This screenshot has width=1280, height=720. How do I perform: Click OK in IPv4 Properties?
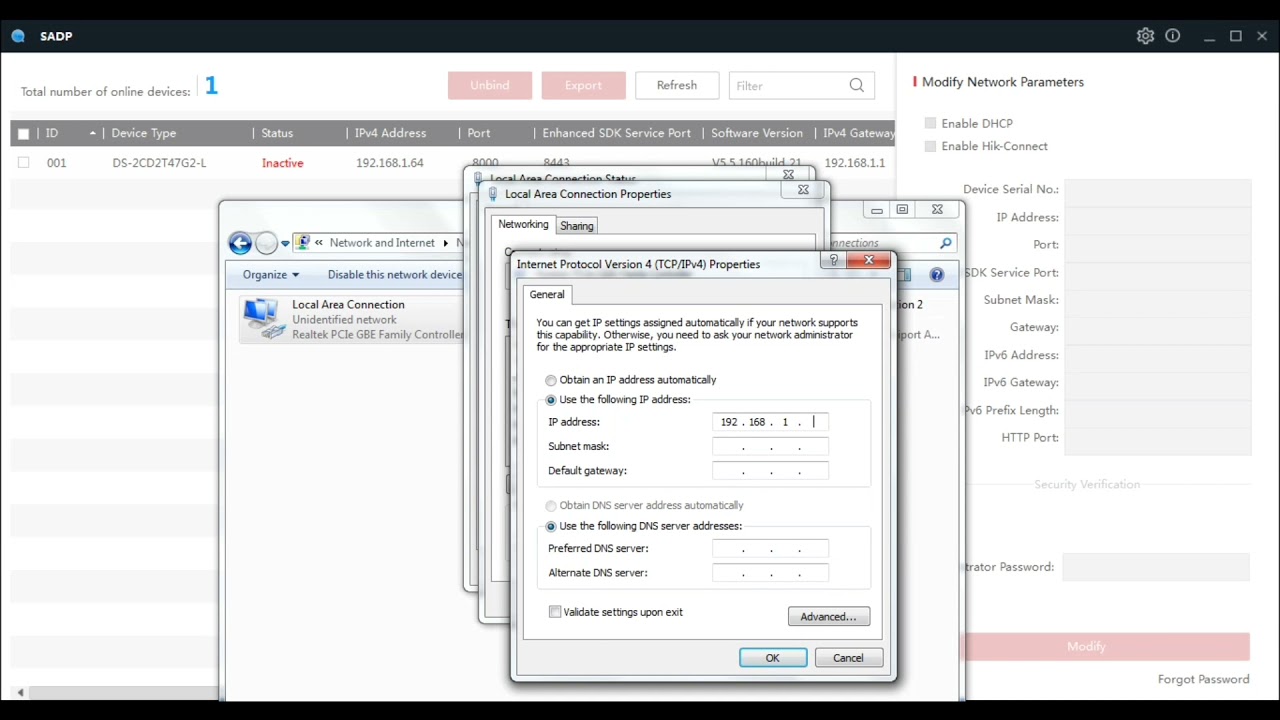(773, 658)
